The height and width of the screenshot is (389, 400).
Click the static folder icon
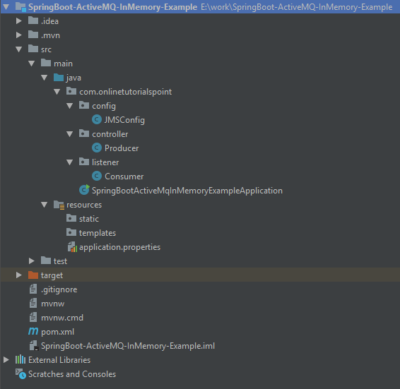71,218
